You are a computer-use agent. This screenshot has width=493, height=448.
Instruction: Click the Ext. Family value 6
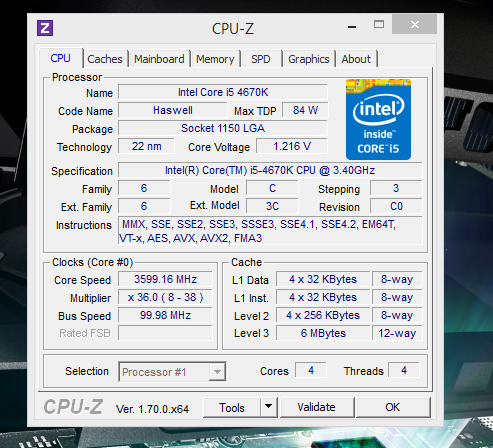pyautogui.click(x=144, y=206)
